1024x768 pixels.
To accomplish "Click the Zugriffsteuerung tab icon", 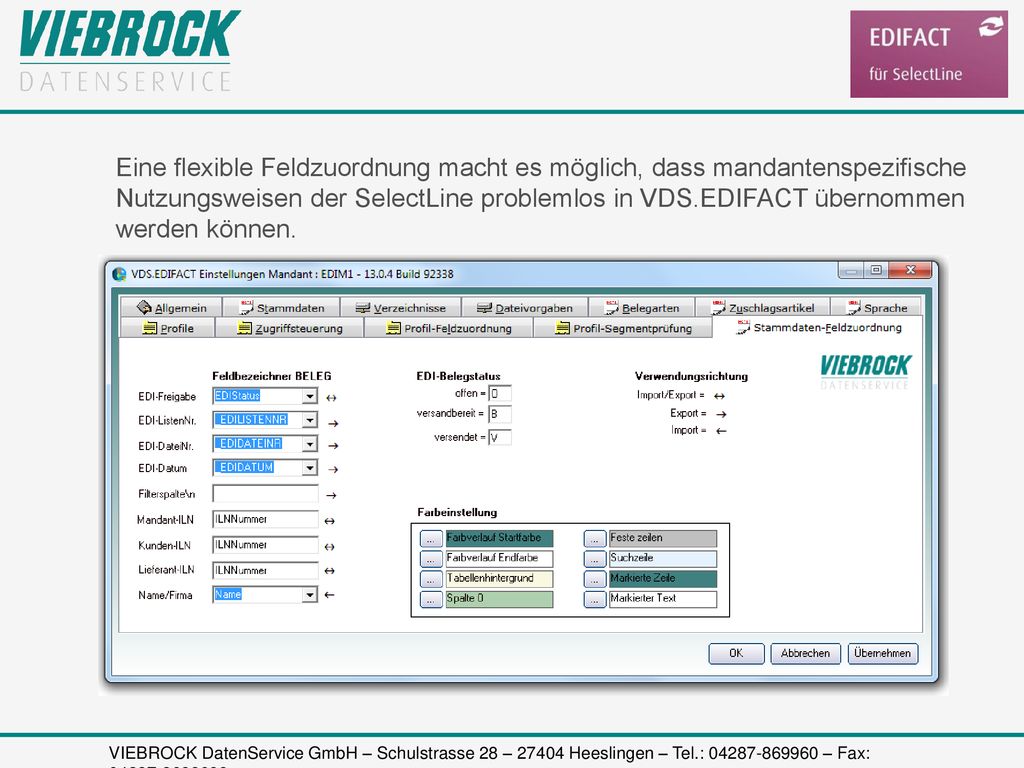I will click(x=244, y=328).
